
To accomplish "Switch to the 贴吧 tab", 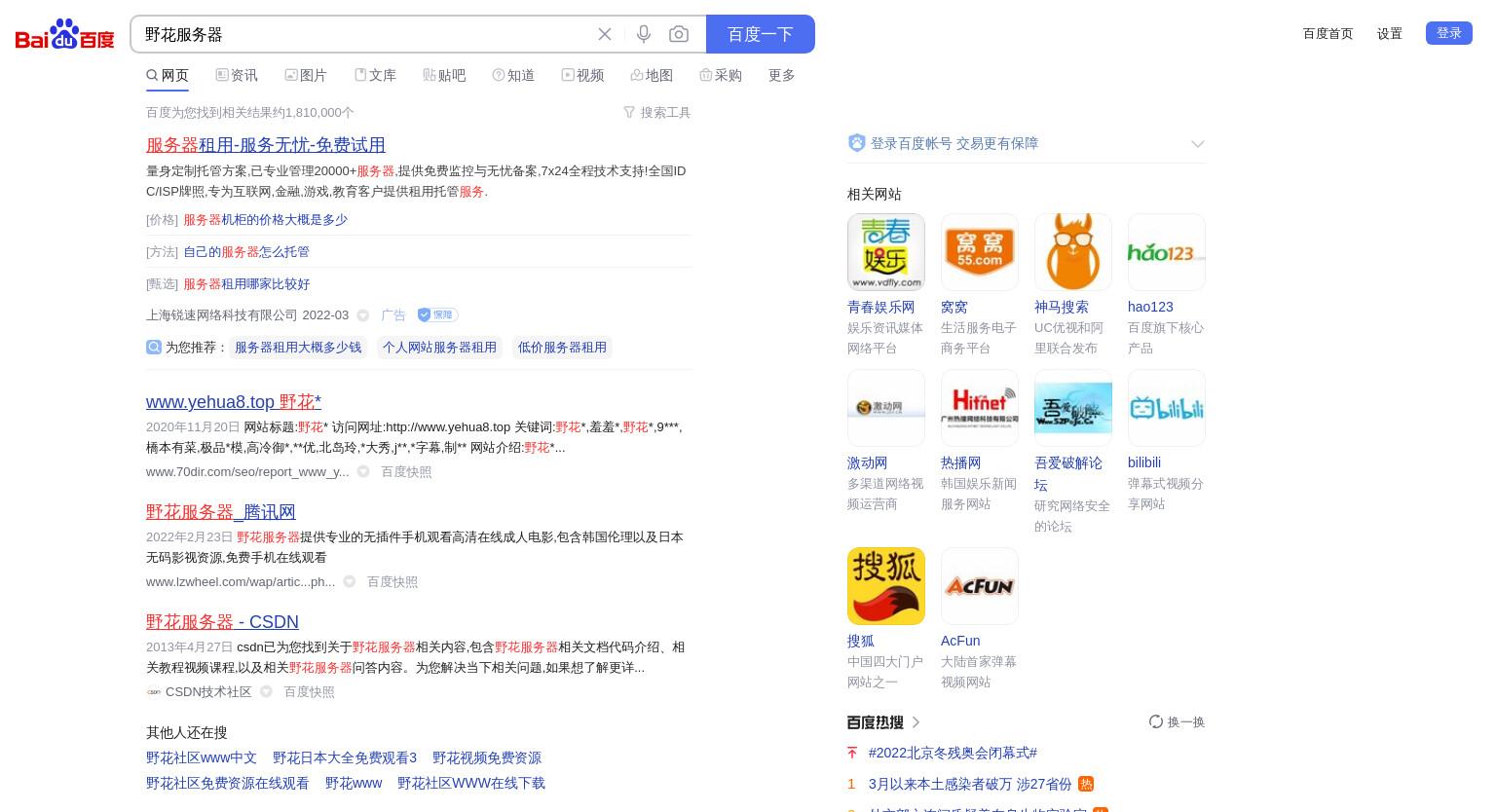I will click(x=444, y=75).
